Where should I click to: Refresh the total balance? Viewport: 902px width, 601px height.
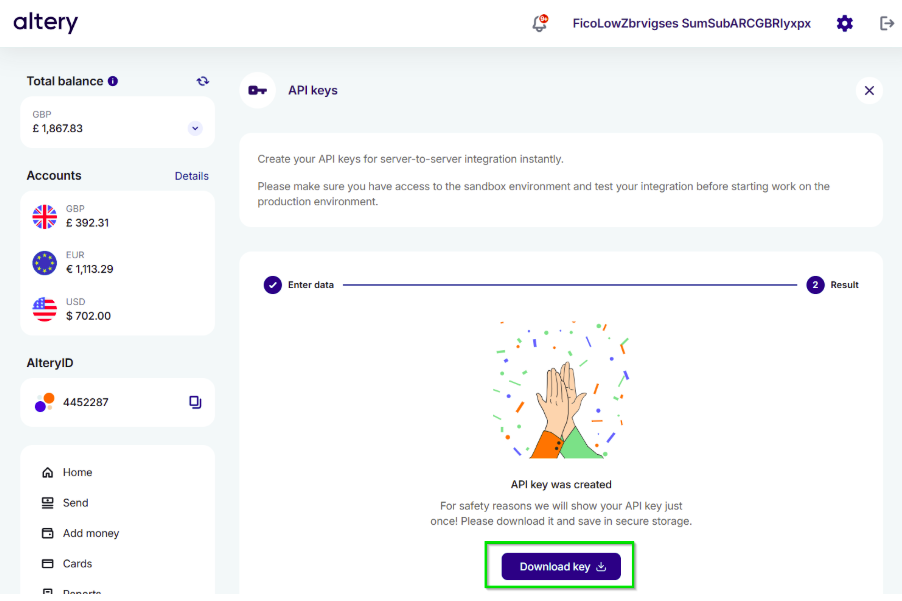(x=202, y=81)
